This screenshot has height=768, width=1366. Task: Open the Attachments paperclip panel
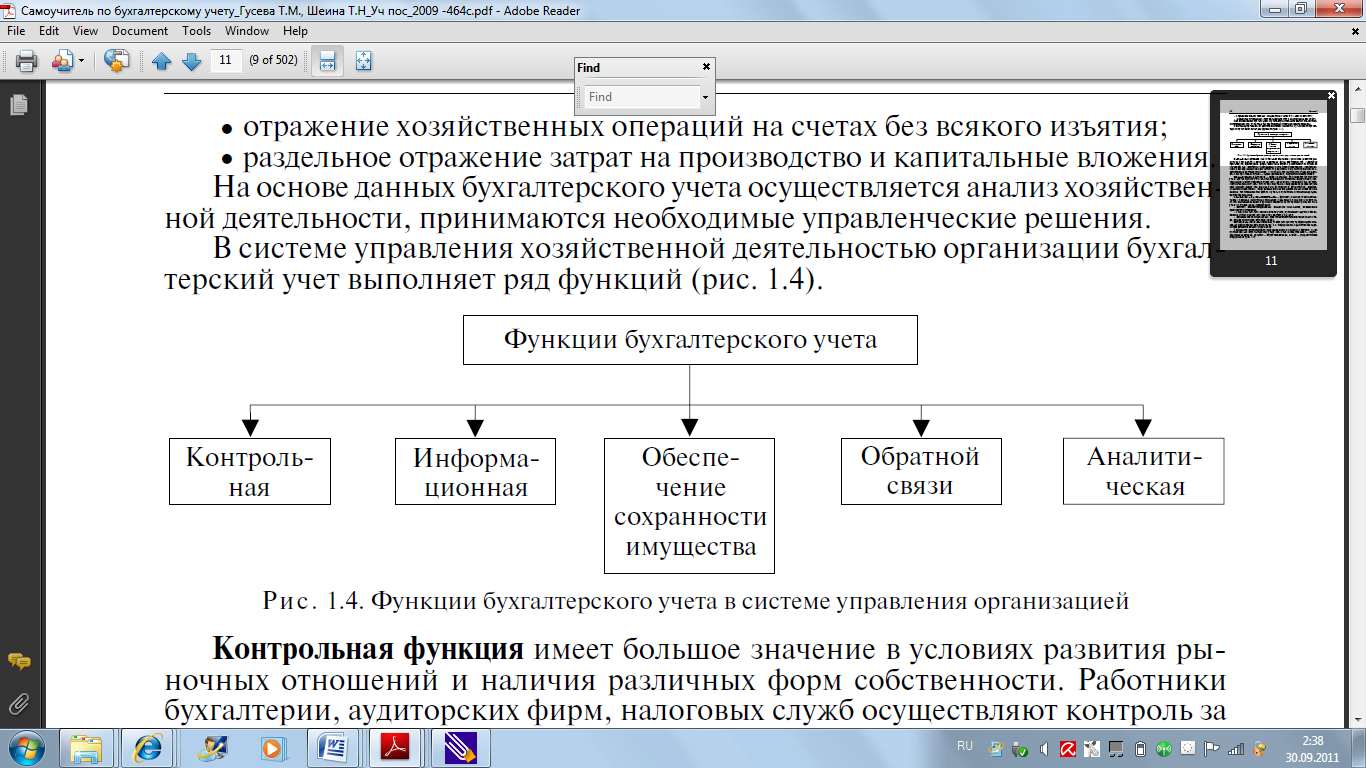[18, 702]
